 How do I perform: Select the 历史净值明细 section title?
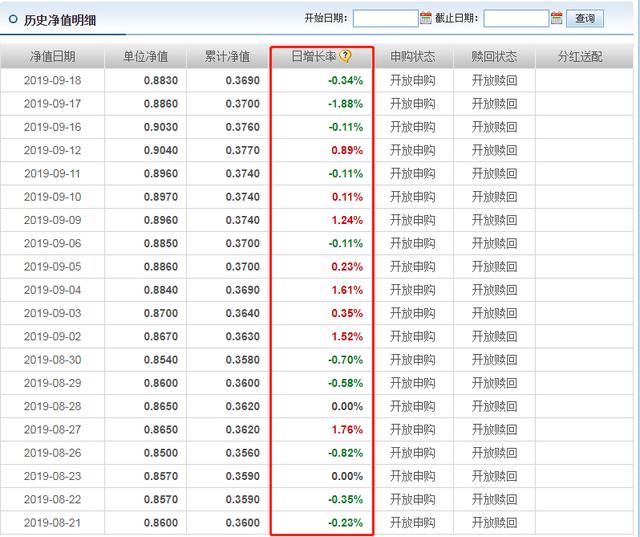[60, 20]
